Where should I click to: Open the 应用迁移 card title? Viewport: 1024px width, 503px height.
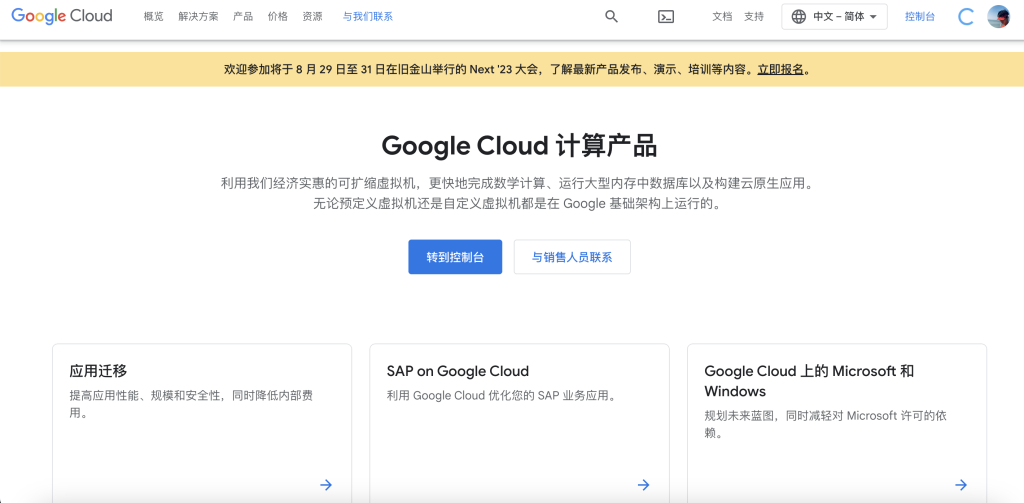point(98,372)
